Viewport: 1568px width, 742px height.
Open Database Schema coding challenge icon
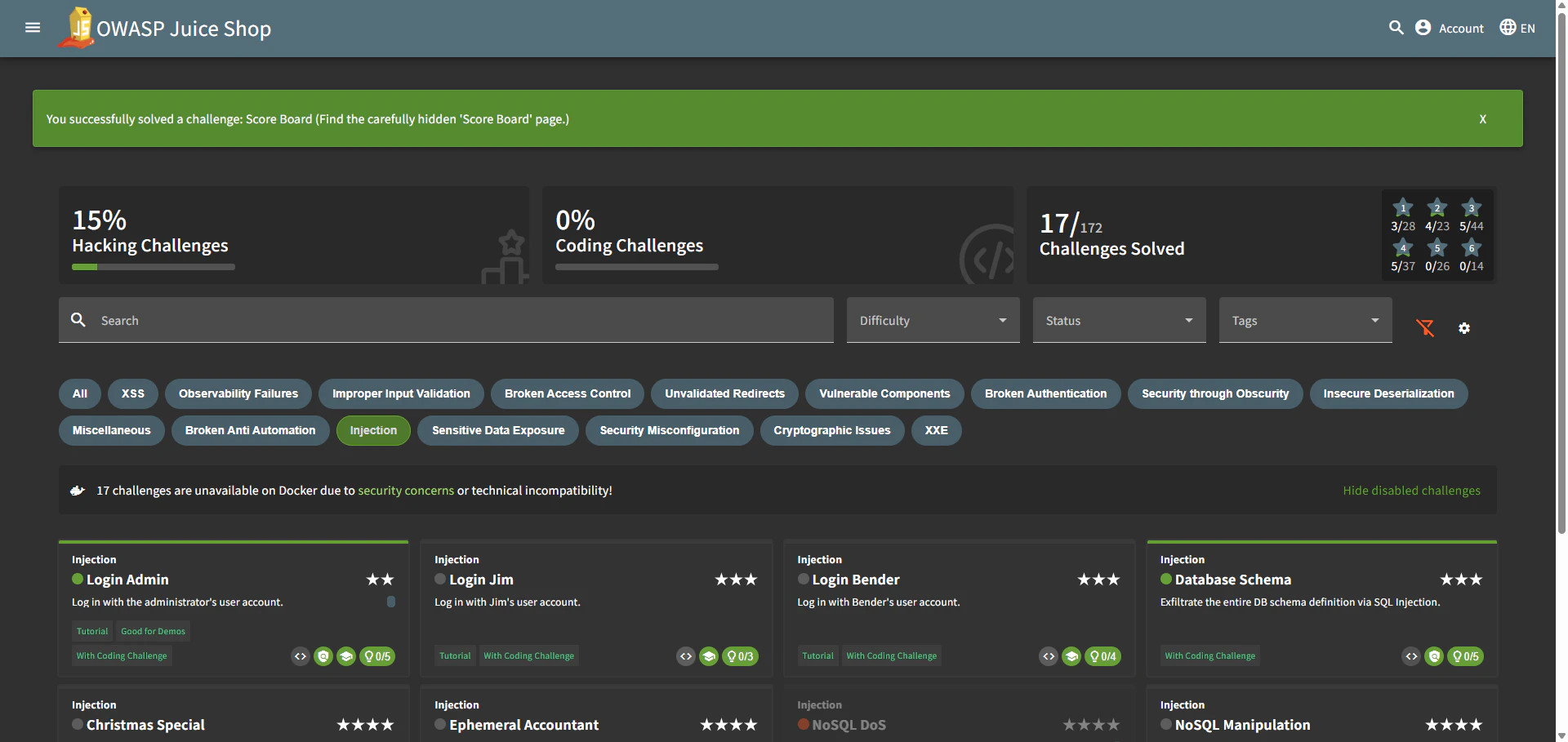1411,656
